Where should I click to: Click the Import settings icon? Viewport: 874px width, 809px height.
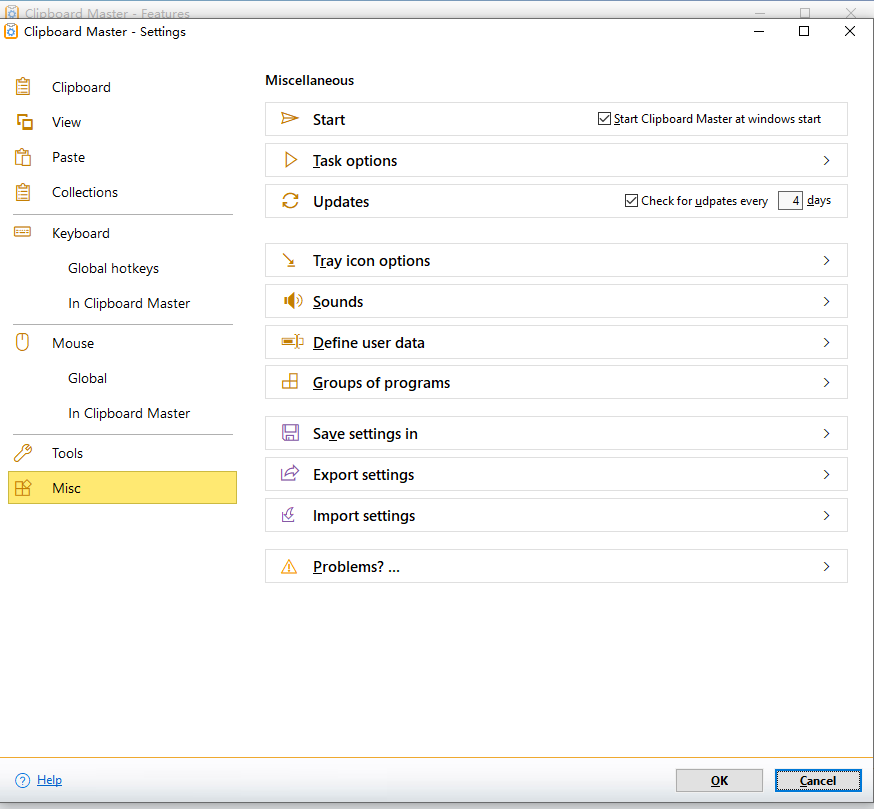289,515
